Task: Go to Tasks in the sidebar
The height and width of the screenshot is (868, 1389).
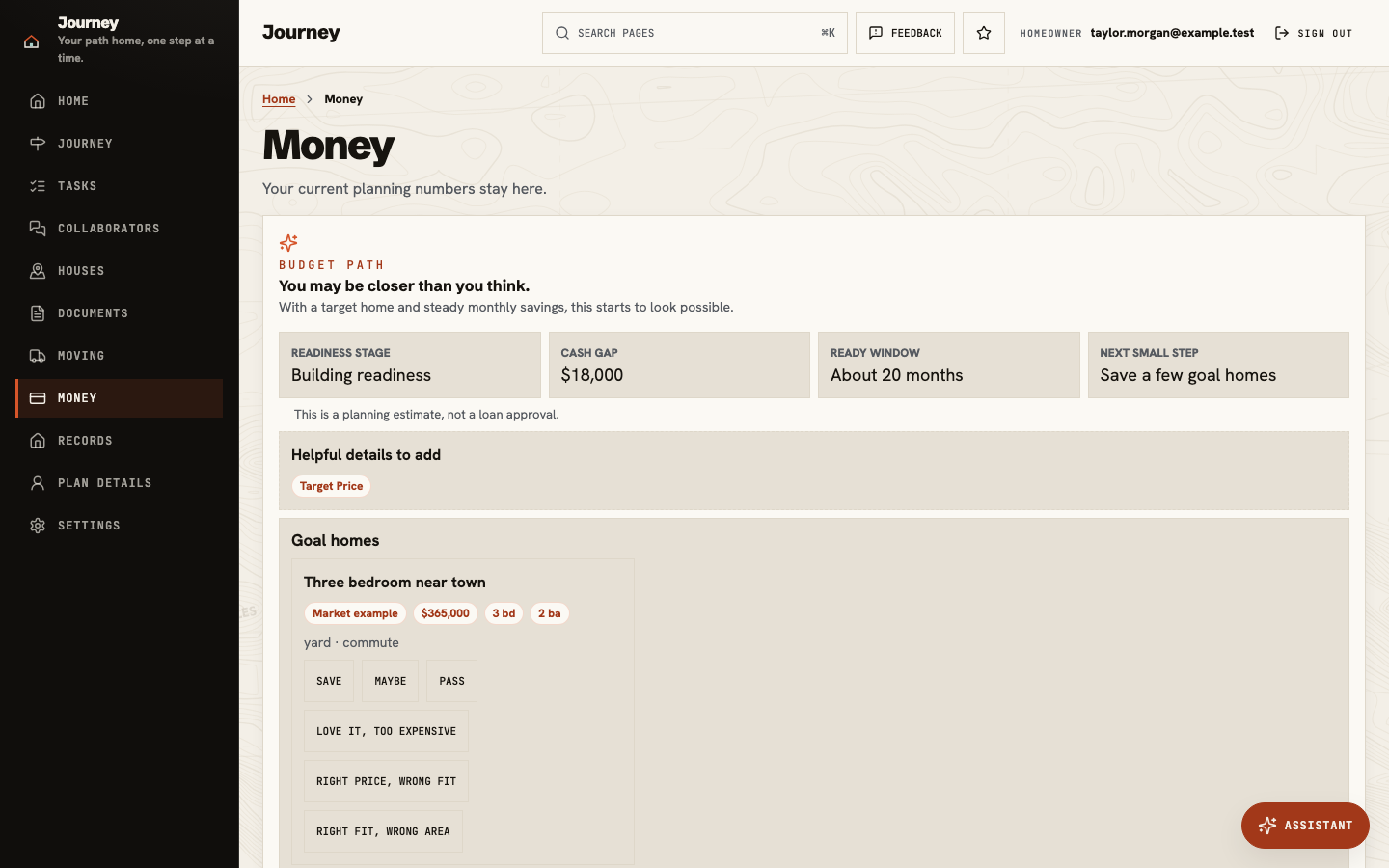Action: tap(120, 186)
